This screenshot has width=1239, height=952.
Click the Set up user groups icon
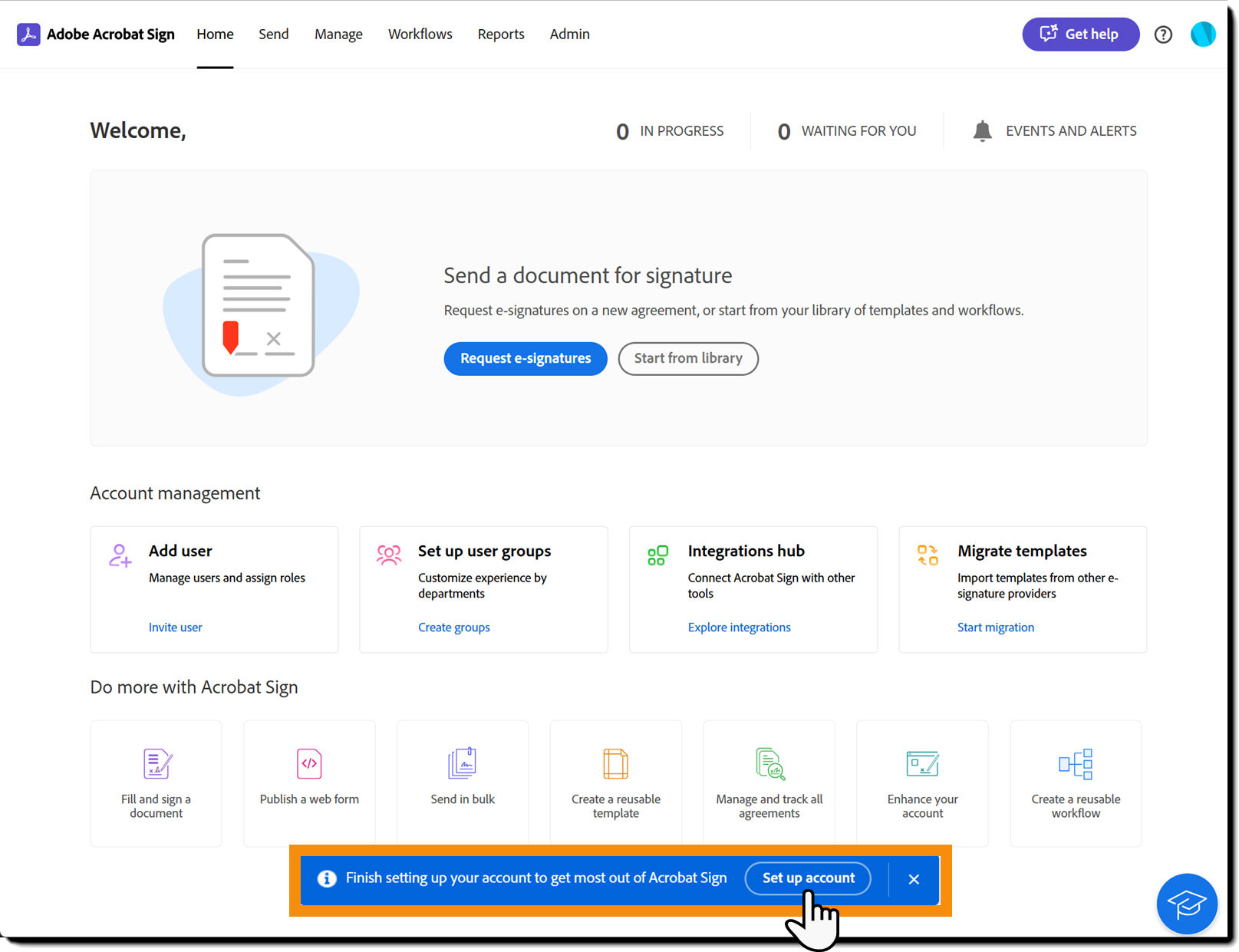pyautogui.click(x=389, y=555)
